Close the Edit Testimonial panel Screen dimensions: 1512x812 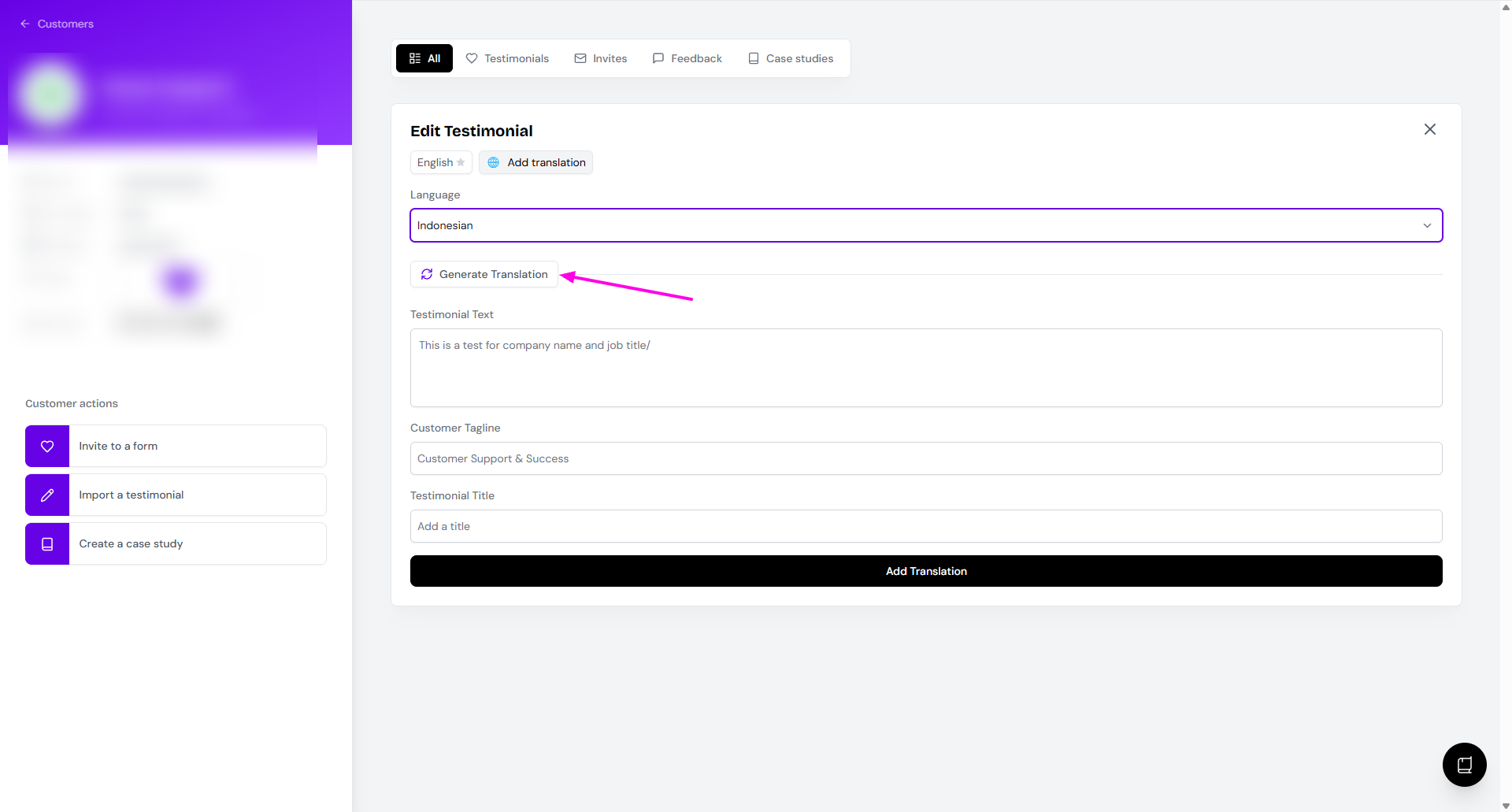1429,129
